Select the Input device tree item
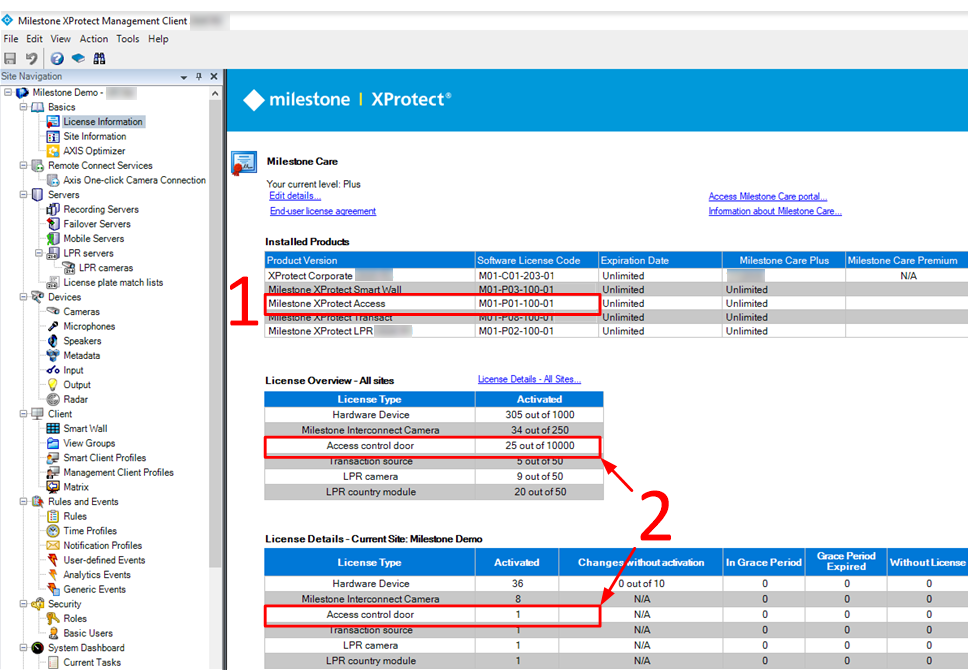Screen dimensions: 968x670 (x=73, y=371)
